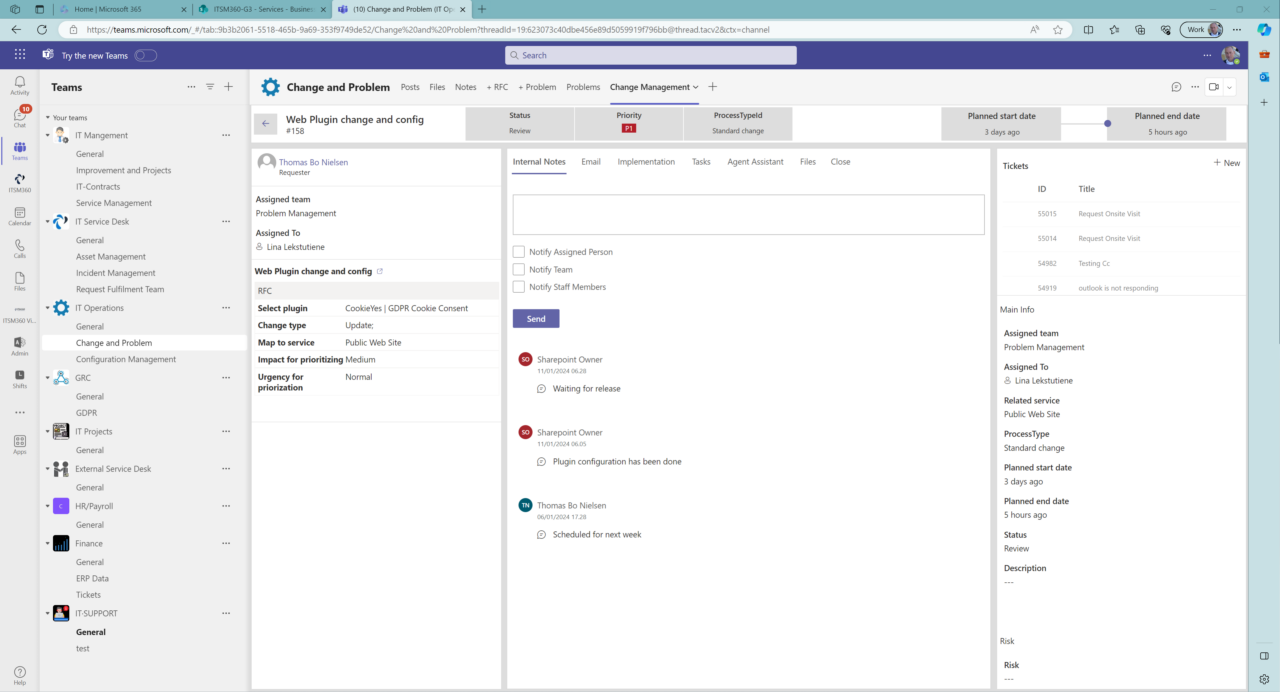Collapse the IT Service Desk team
The image size is (1280, 692).
click(46, 221)
